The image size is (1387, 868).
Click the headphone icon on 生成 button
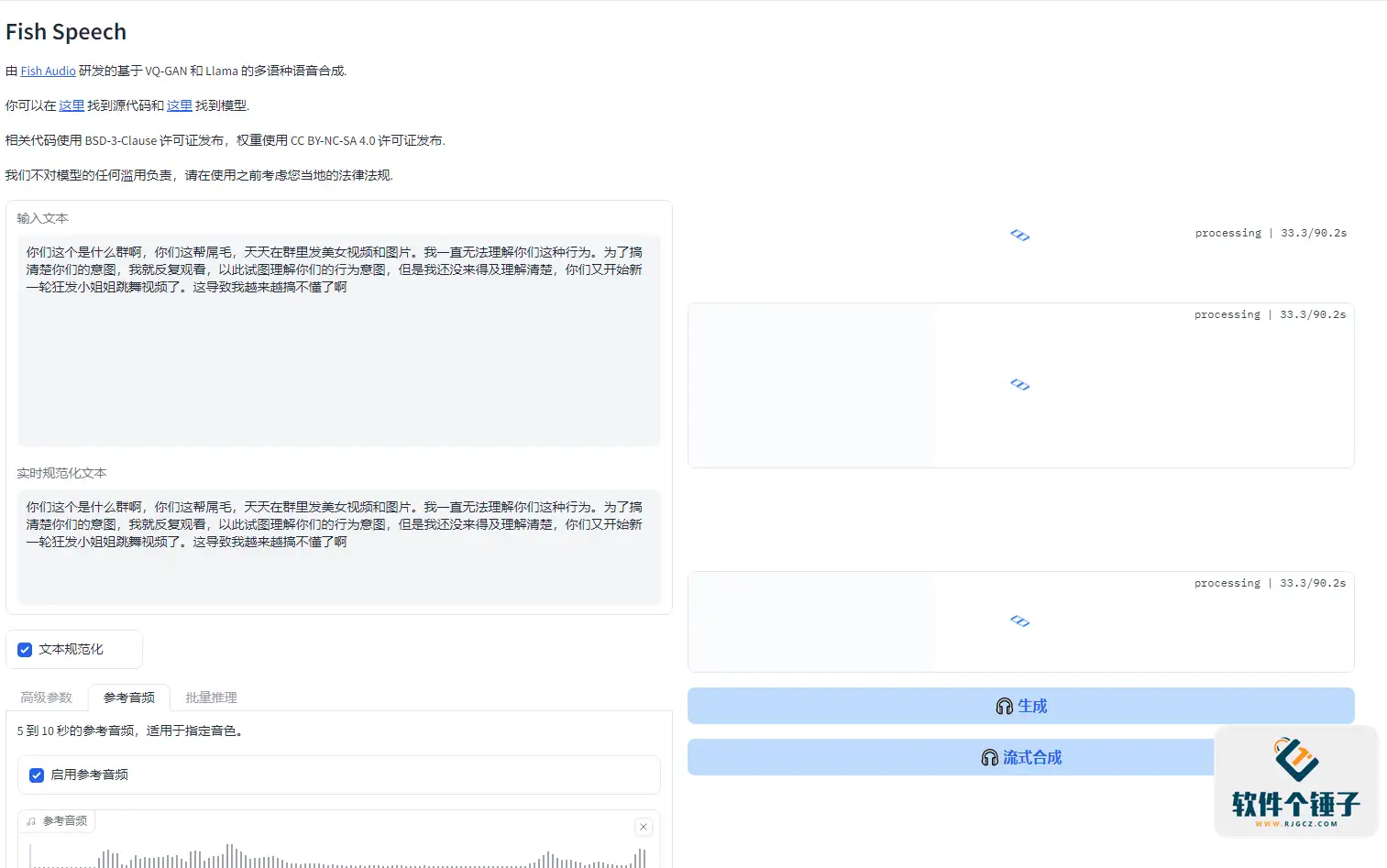(x=1005, y=706)
